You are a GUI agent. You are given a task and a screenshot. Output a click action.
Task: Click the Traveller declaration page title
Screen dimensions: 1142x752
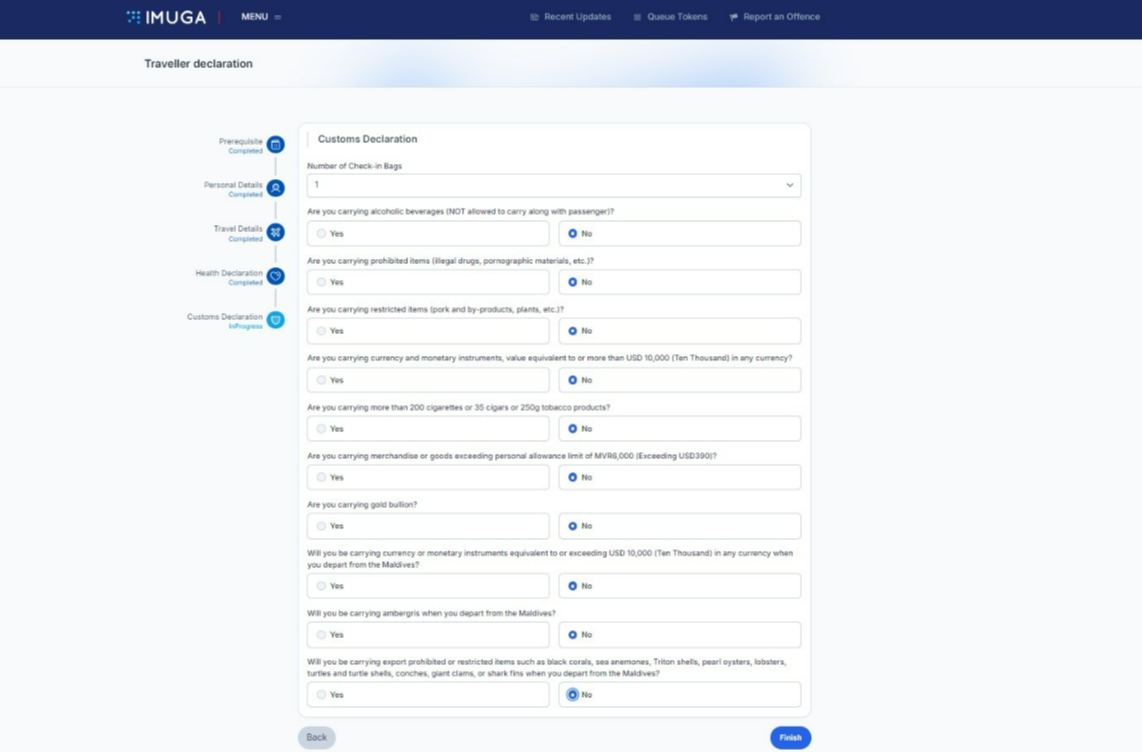point(198,63)
